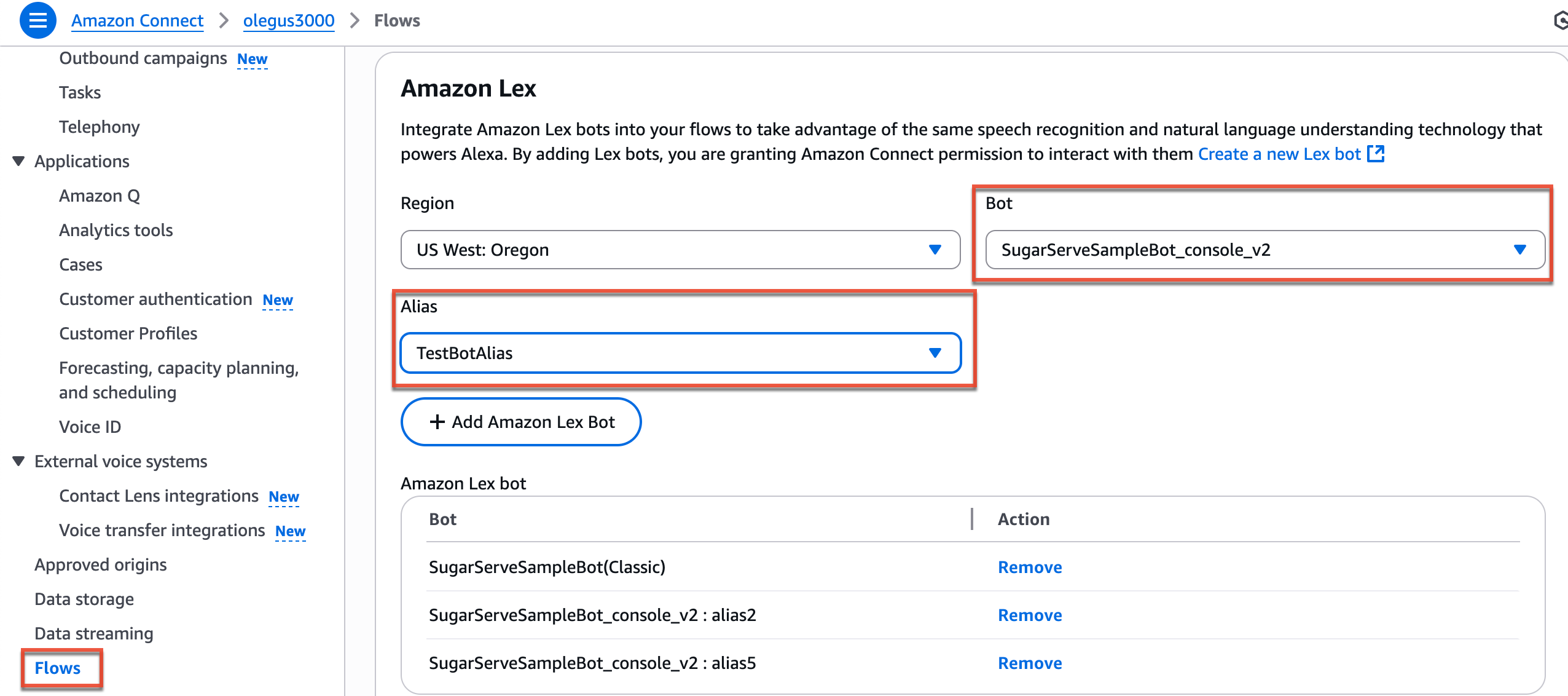
Task: Click the olegus3000 breadcrumb link
Action: coord(289,20)
